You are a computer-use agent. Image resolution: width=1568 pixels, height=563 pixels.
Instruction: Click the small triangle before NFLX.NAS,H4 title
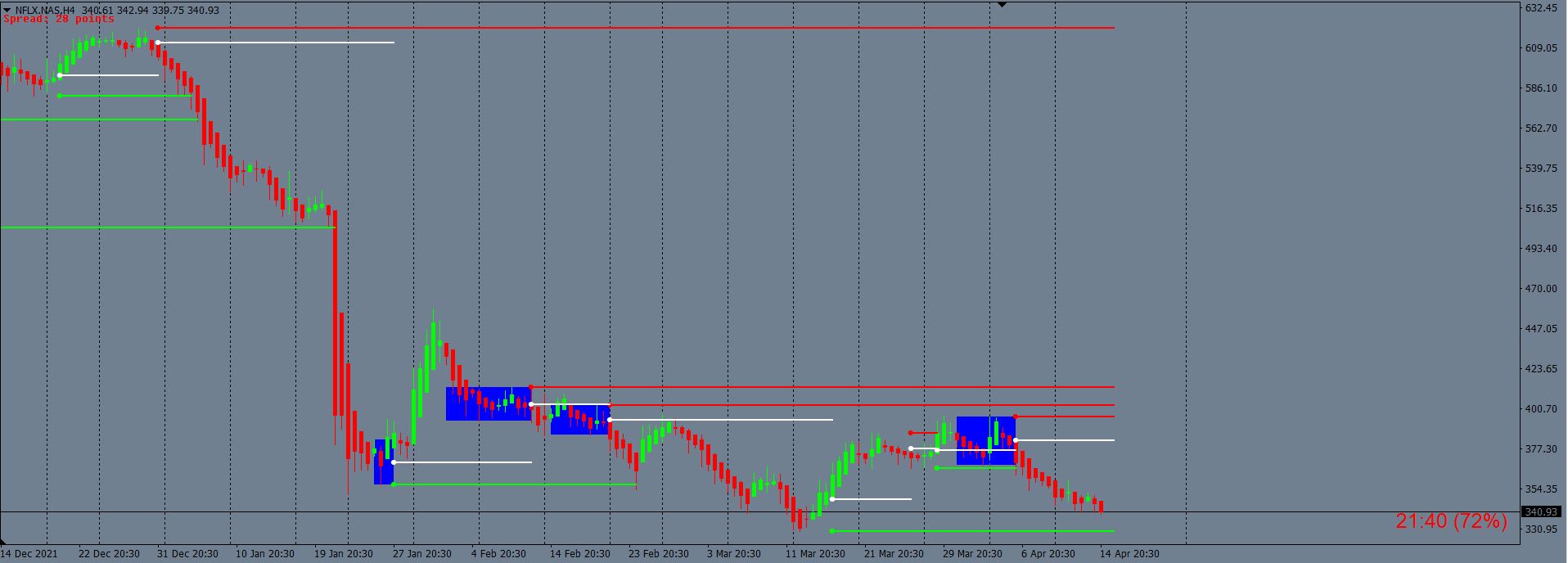(x=7, y=10)
